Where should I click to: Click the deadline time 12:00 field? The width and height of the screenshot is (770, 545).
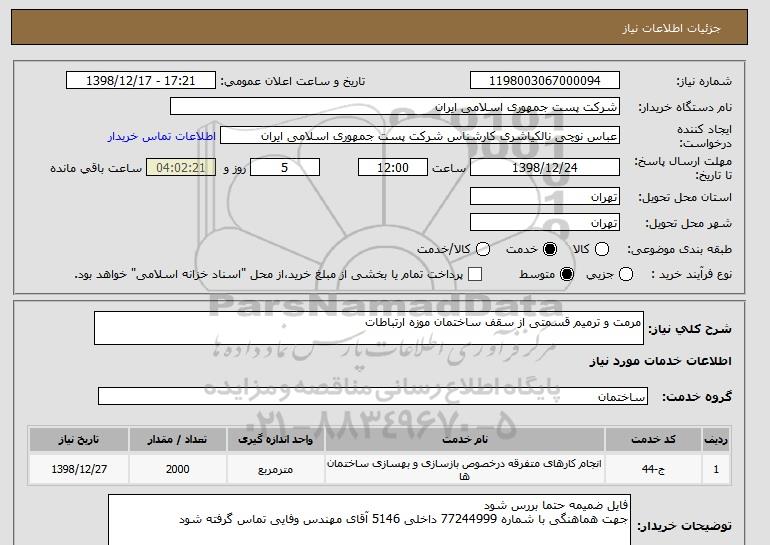click(393, 167)
